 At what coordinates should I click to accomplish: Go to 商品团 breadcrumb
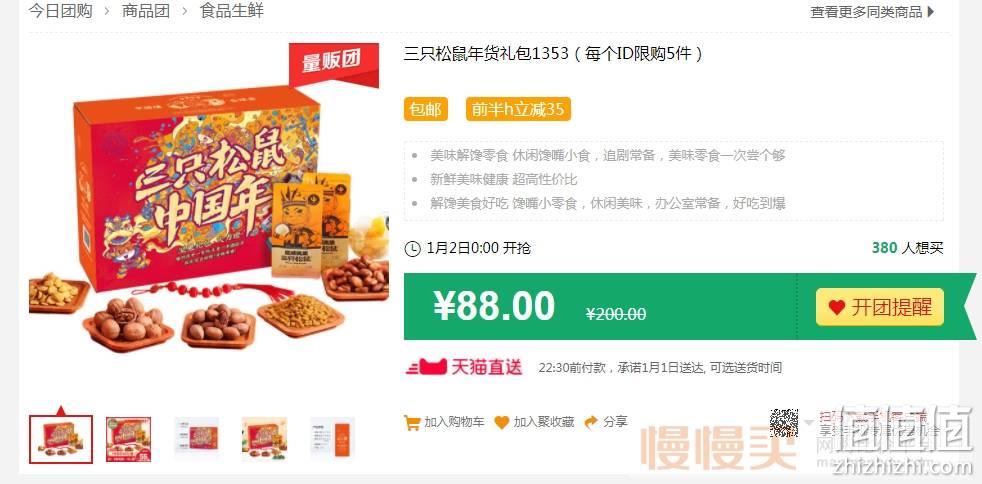(146, 11)
